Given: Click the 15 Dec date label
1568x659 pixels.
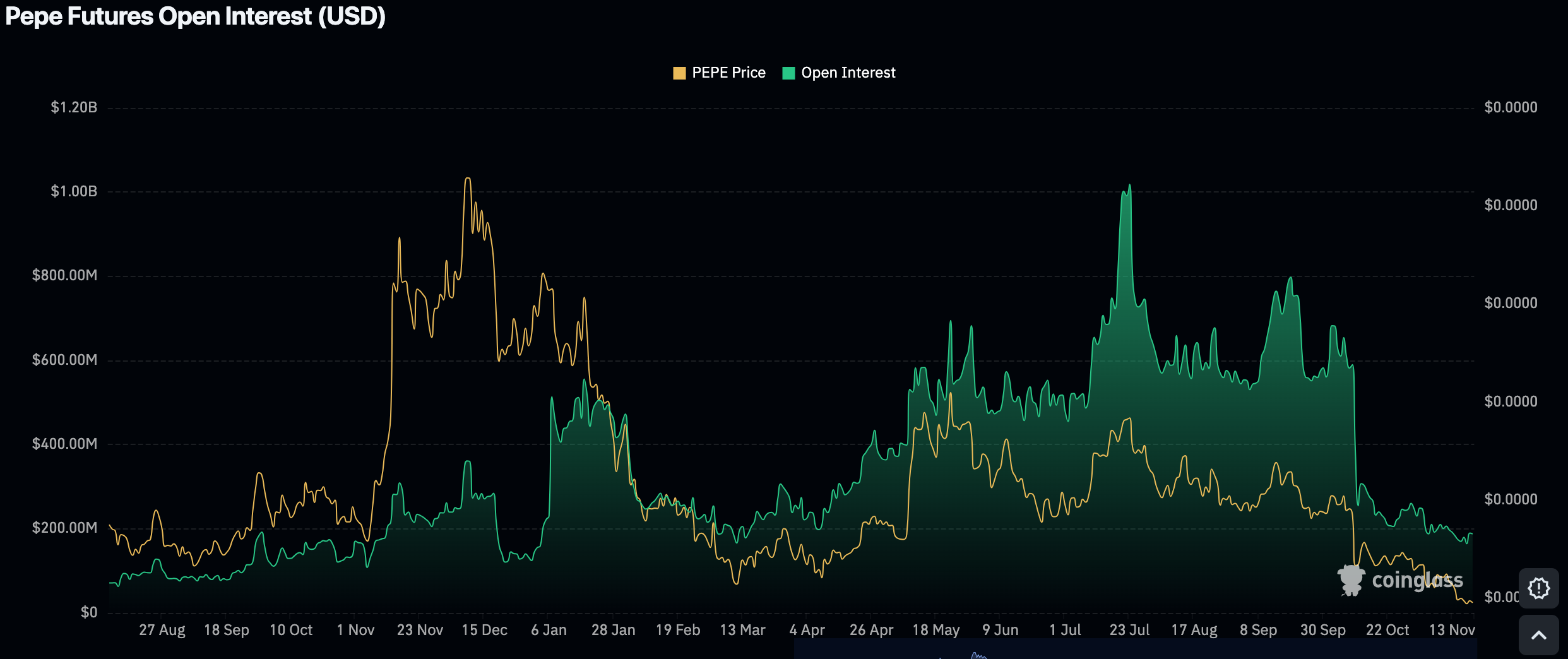Looking at the screenshot, I should coord(484,630).
